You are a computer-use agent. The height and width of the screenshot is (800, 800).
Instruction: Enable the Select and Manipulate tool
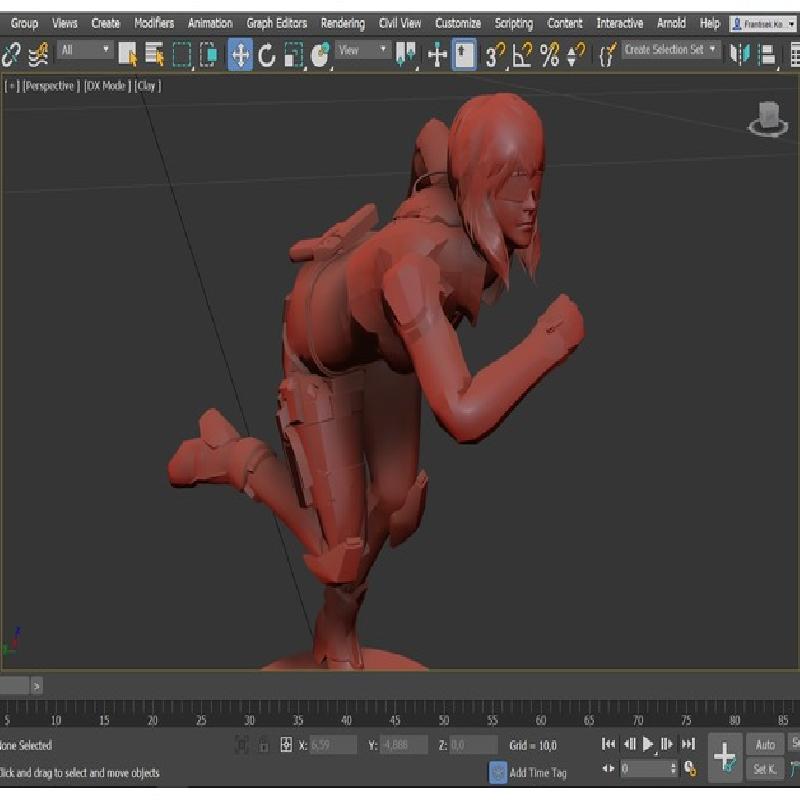pos(437,55)
